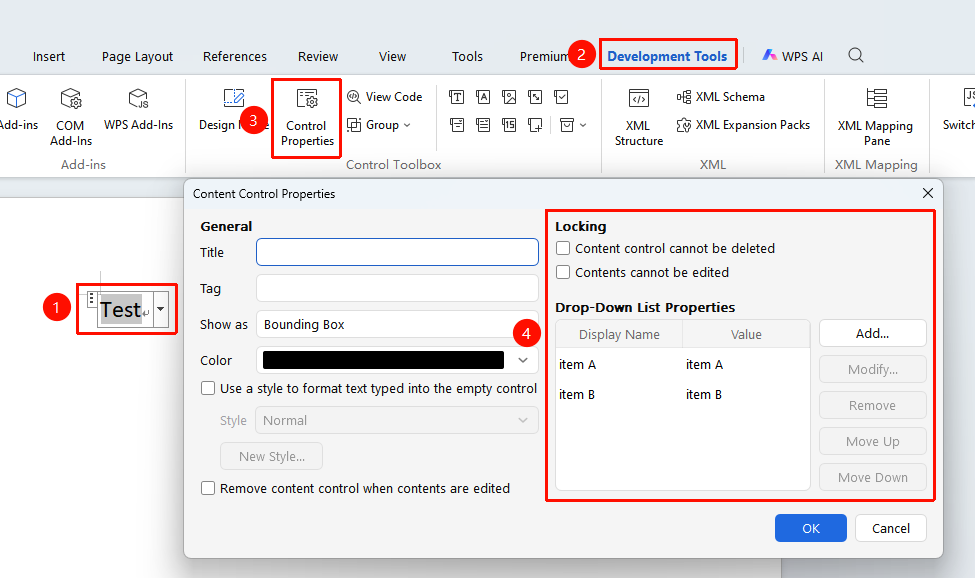Open XML Expansion Packs
This screenshot has height=578, width=975.
click(x=743, y=125)
